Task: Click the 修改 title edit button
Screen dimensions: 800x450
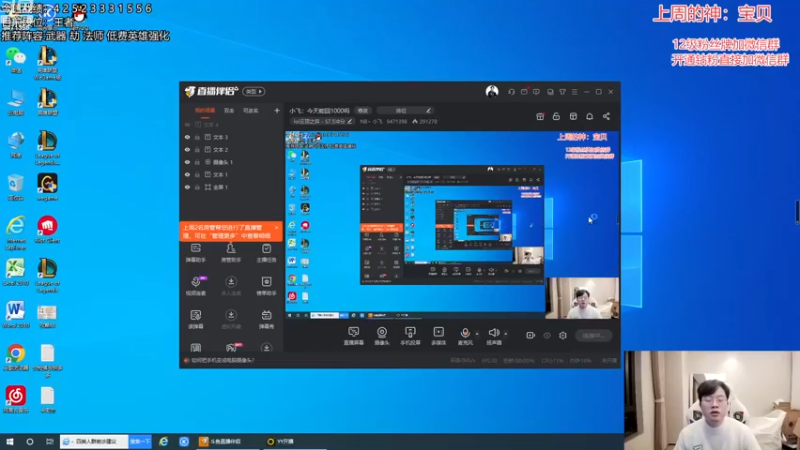Action: [x=363, y=110]
